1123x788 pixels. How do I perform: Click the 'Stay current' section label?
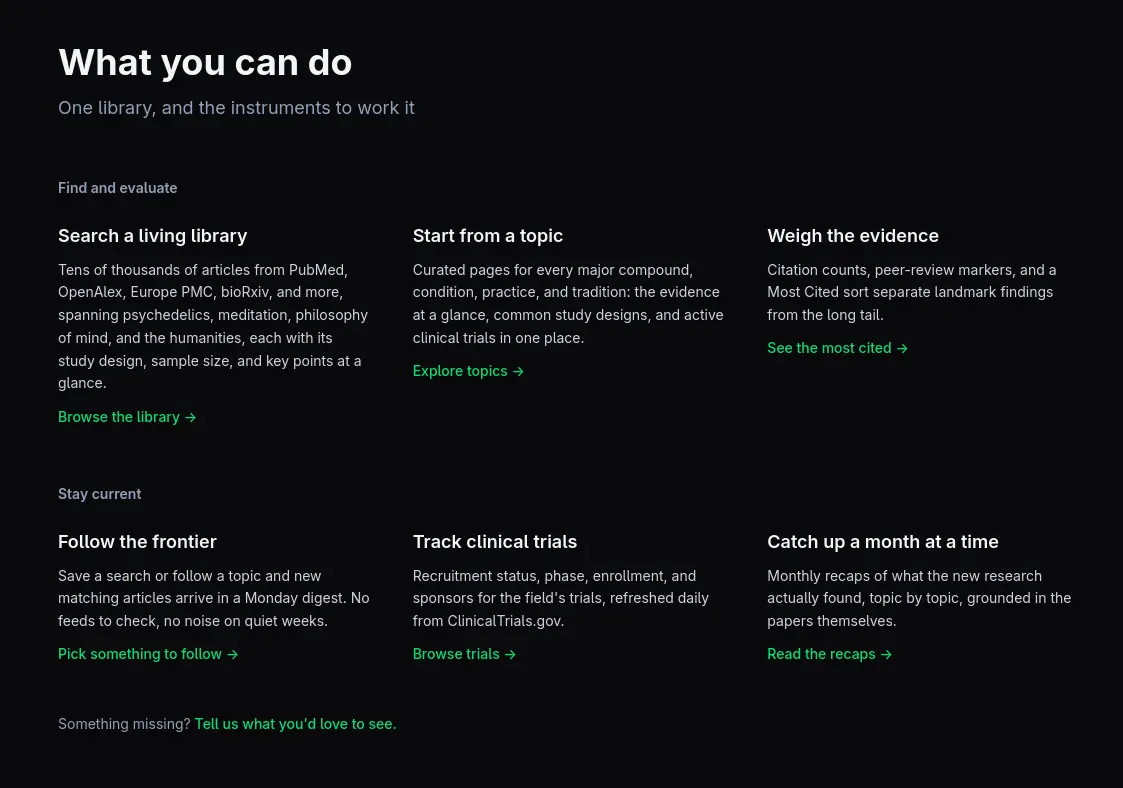100,494
